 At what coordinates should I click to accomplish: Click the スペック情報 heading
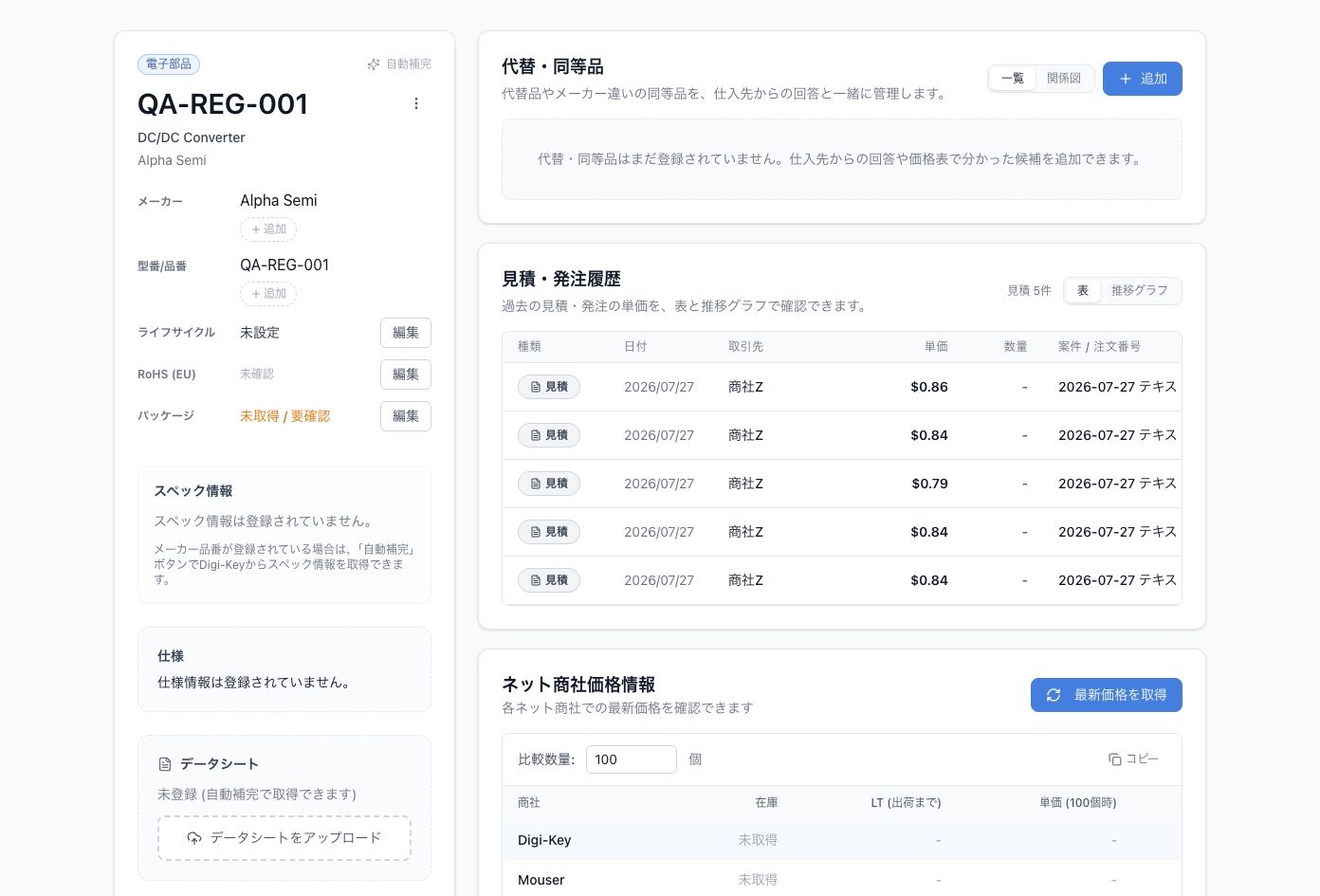tap(193, 491)
